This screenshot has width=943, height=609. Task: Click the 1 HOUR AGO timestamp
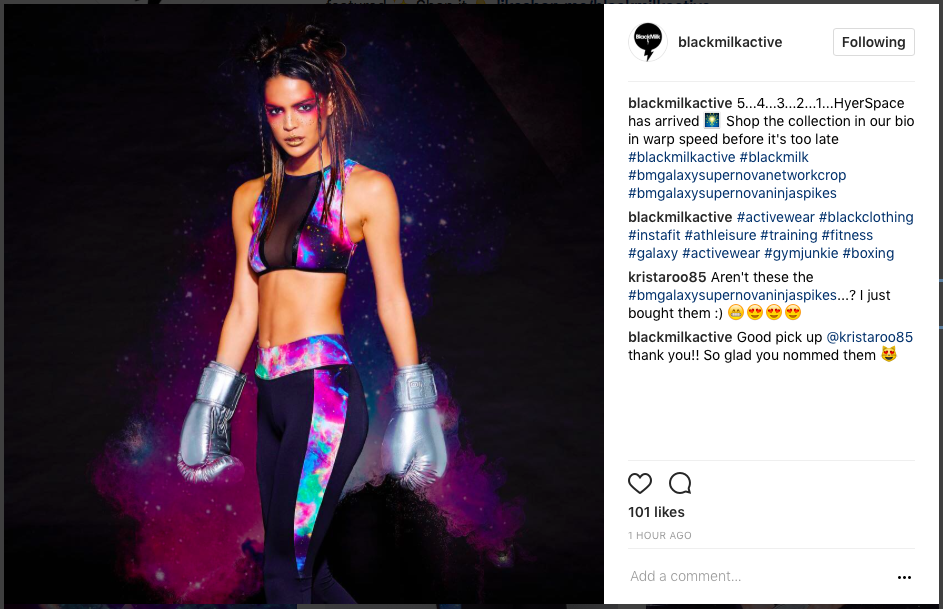pos(660,536)
